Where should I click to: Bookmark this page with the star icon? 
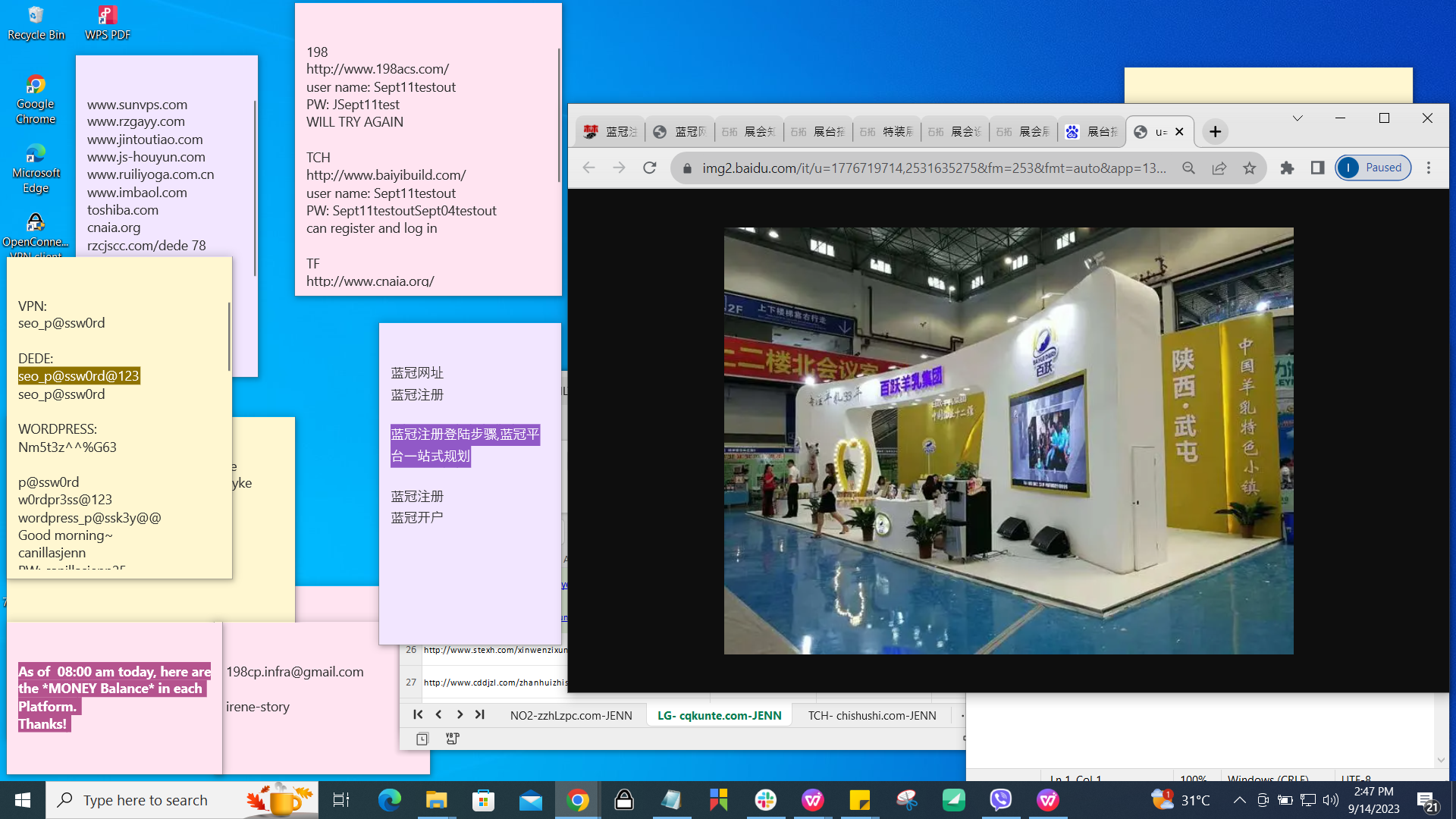click(1249, 168)
